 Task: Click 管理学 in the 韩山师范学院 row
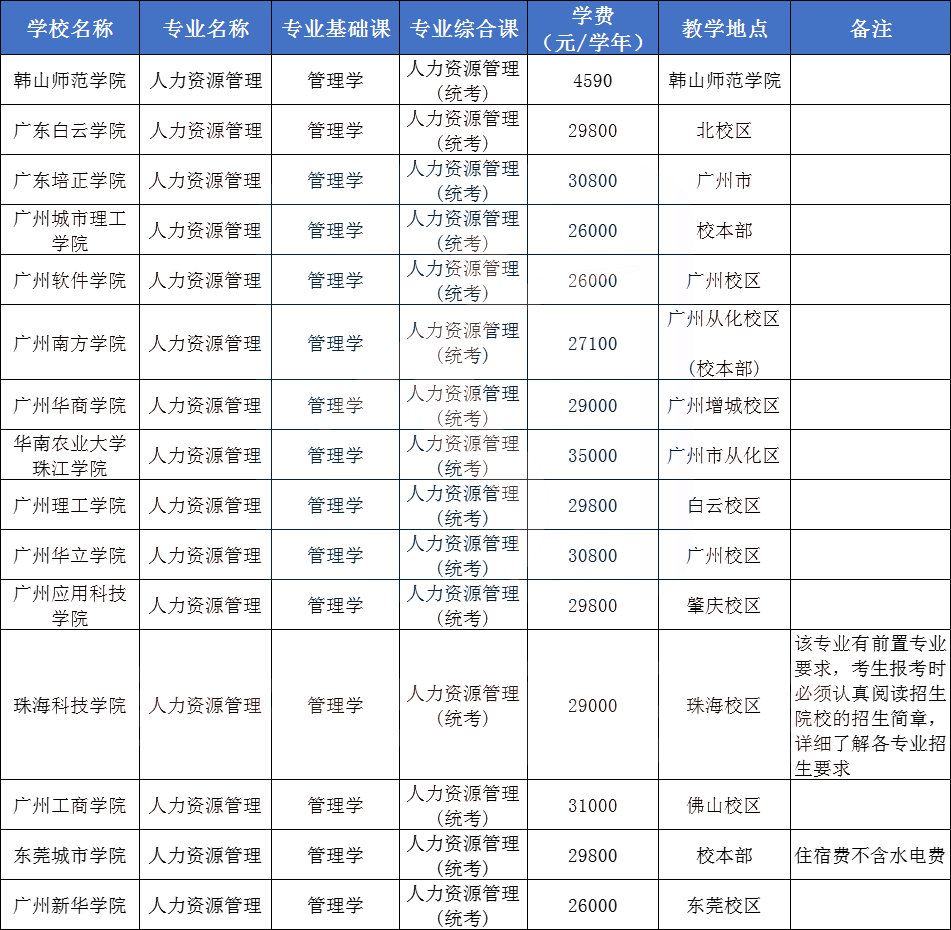click(335, 81)
